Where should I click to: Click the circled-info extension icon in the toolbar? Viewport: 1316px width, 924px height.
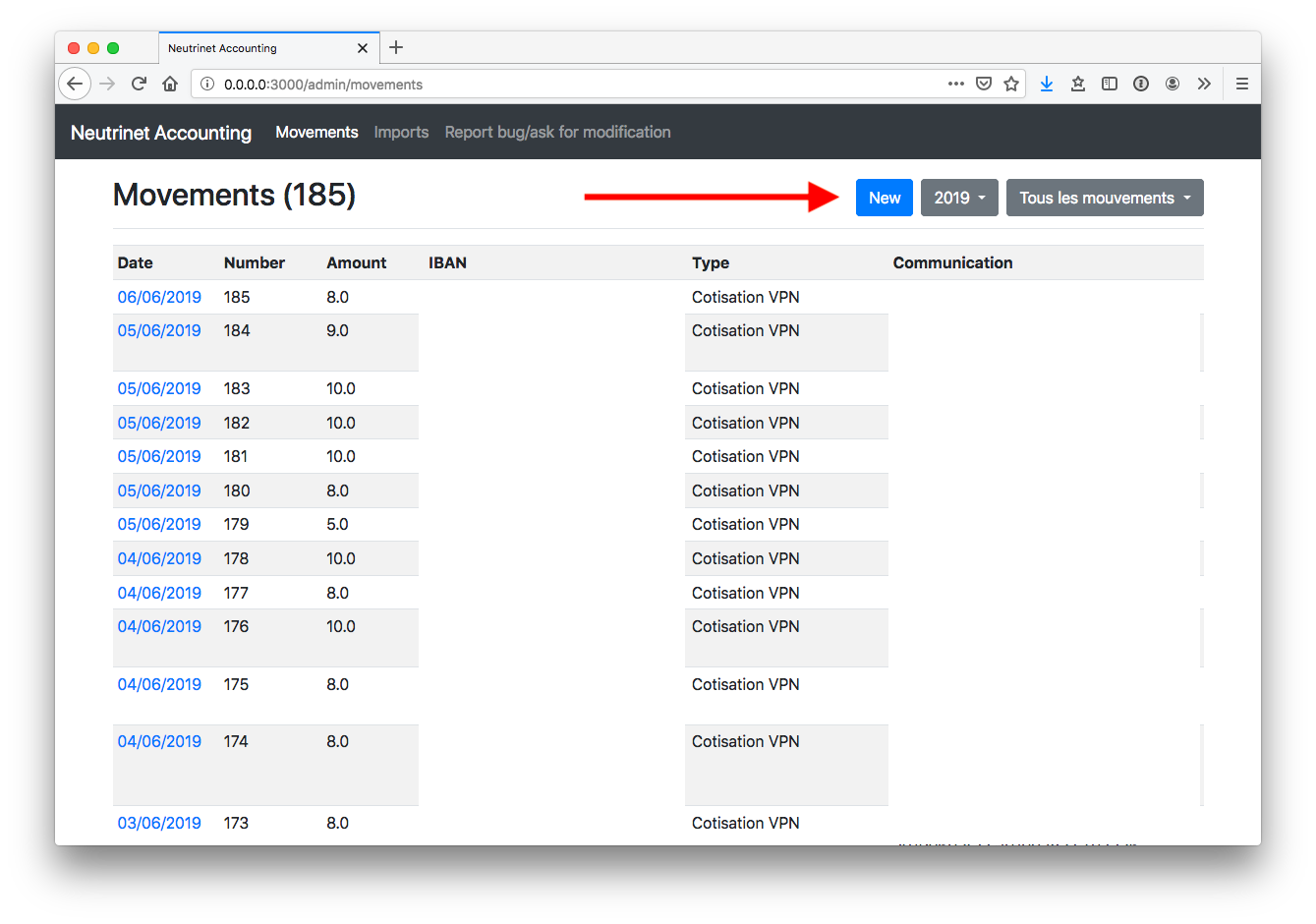click(x=1141, y=84)
